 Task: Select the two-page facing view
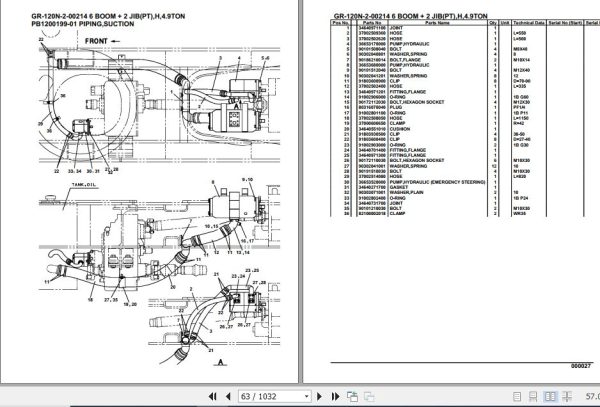(x=550, y=397)
